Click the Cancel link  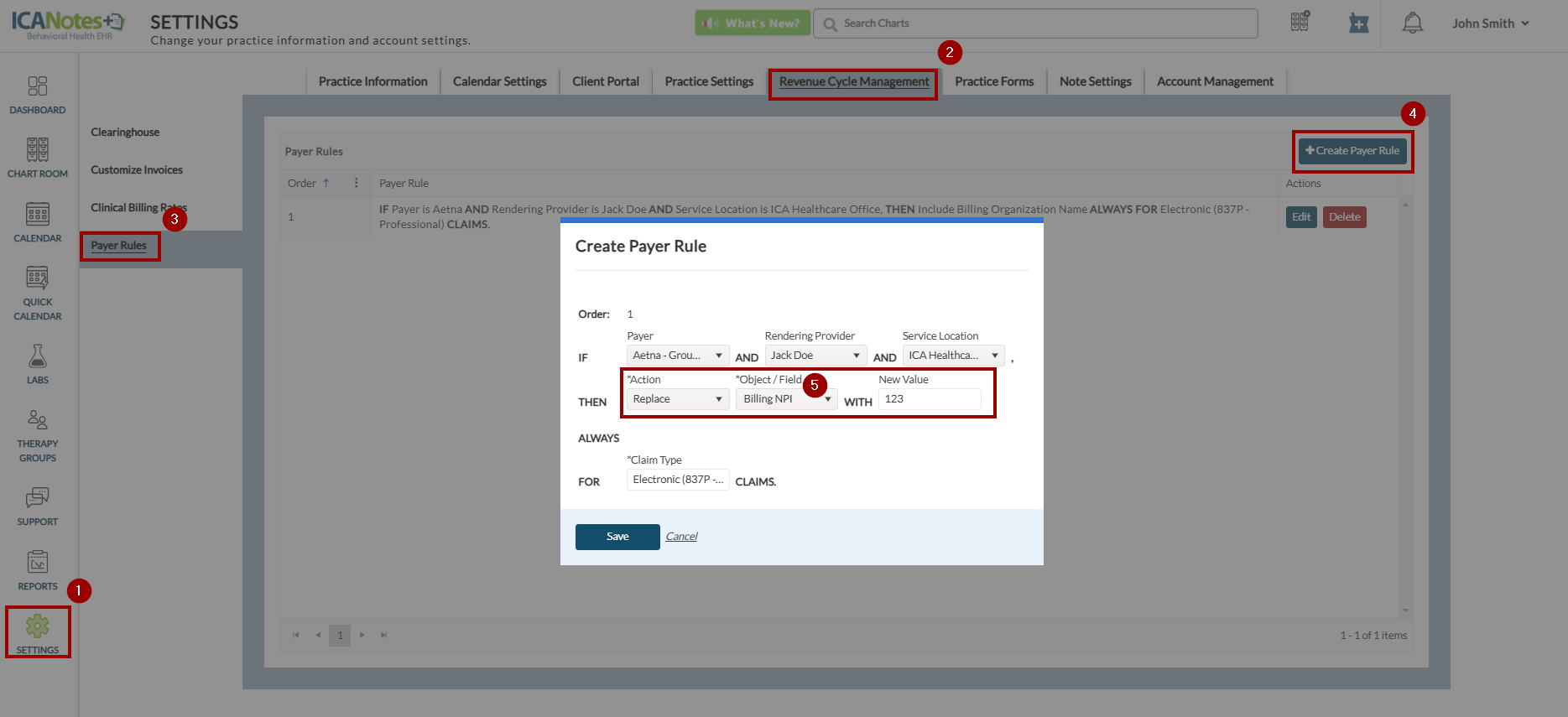(x=681, y=537)
